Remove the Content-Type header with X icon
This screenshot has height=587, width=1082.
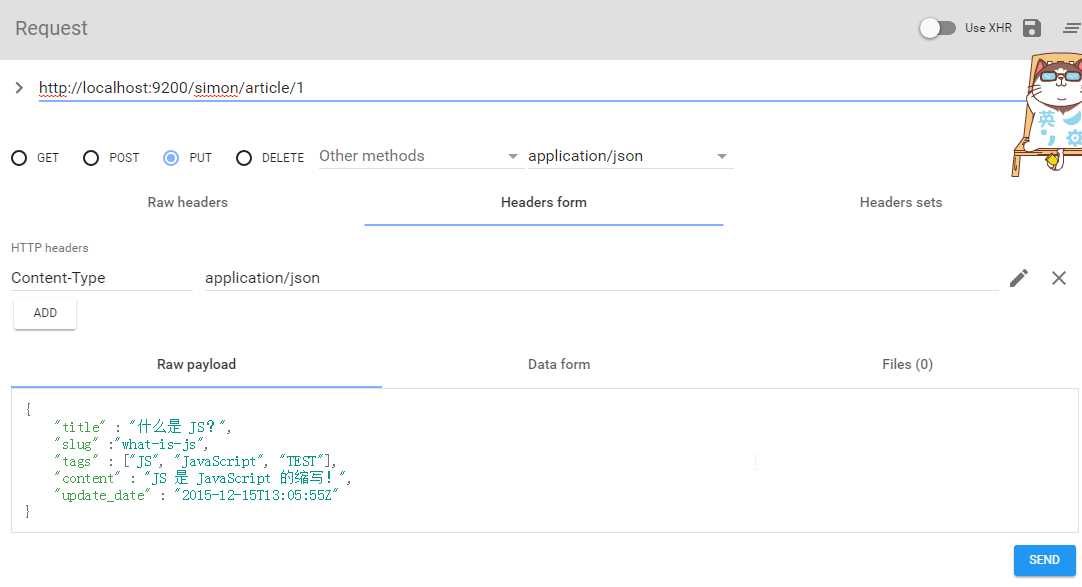1059,278
